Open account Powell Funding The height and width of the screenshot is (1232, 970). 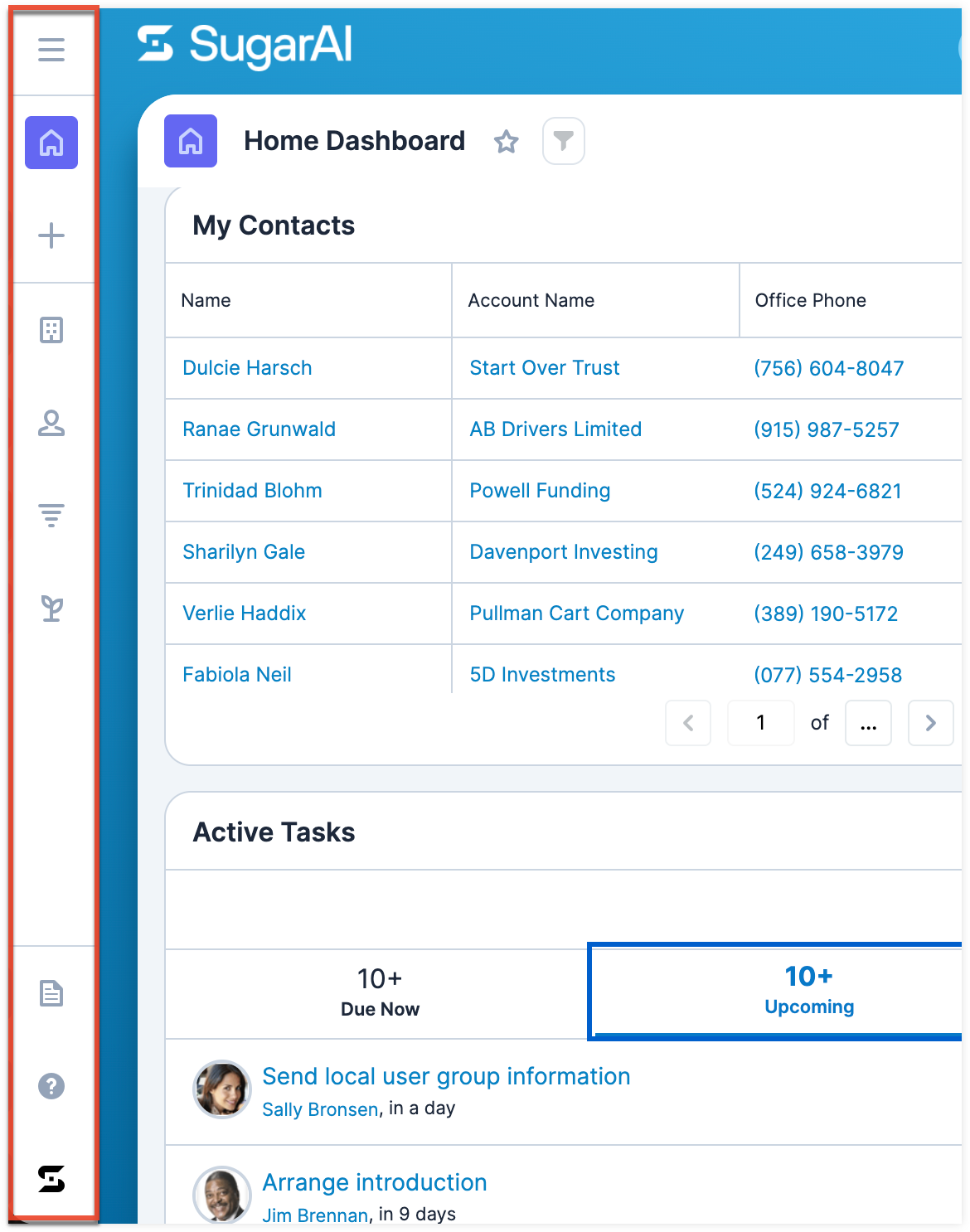click(540, 491)
